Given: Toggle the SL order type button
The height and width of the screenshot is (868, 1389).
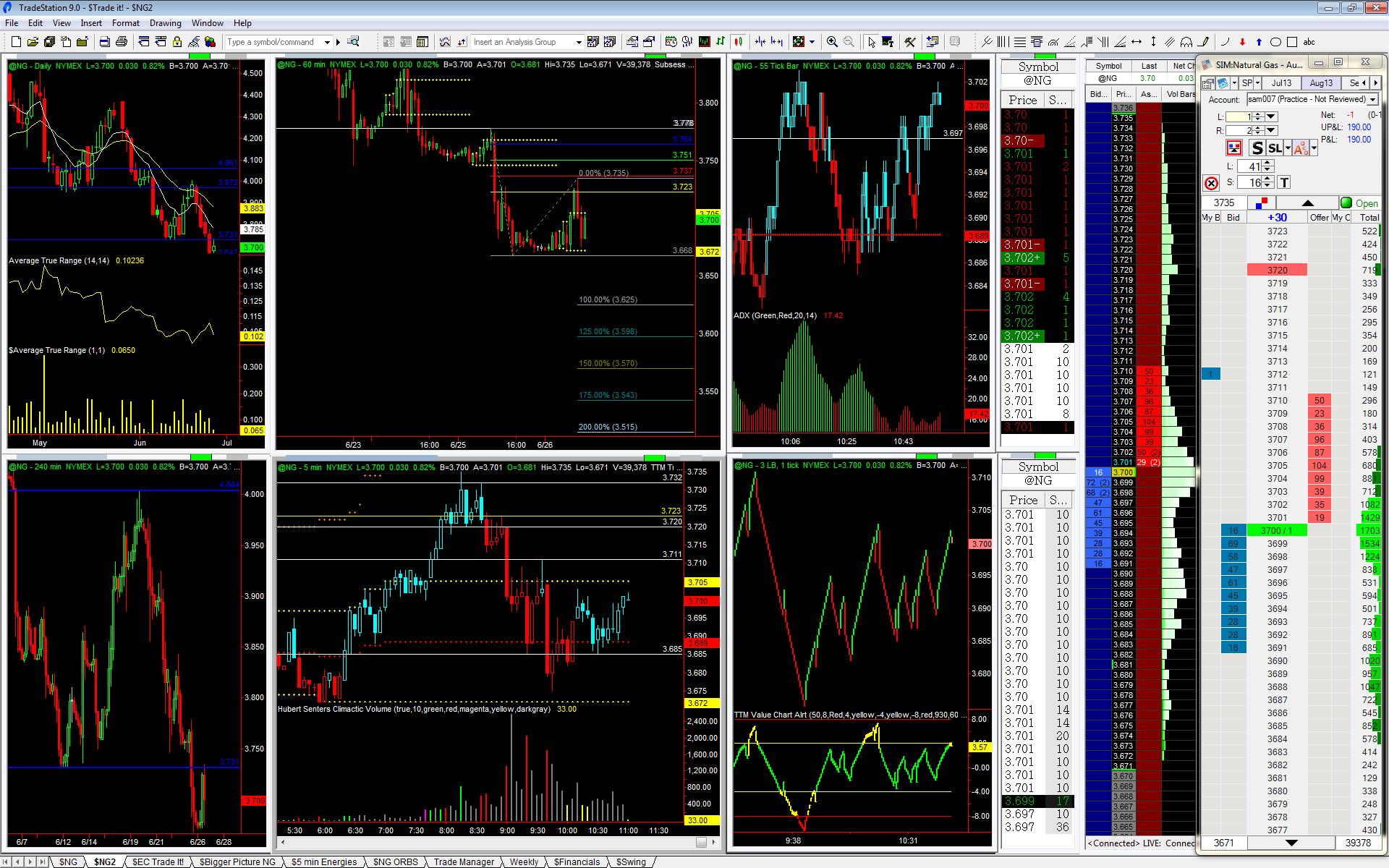Looking at the screenshot, I should [x=1275, y=148].
